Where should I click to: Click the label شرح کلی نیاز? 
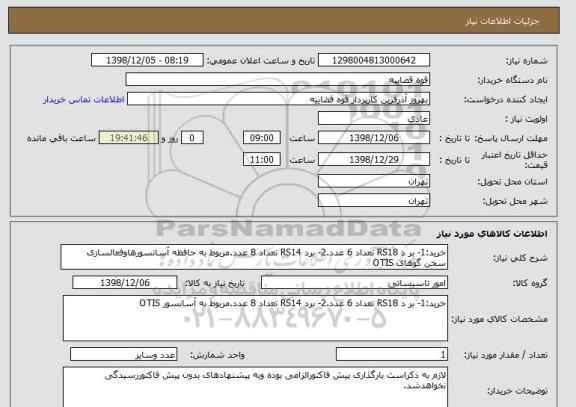(520, 258)
